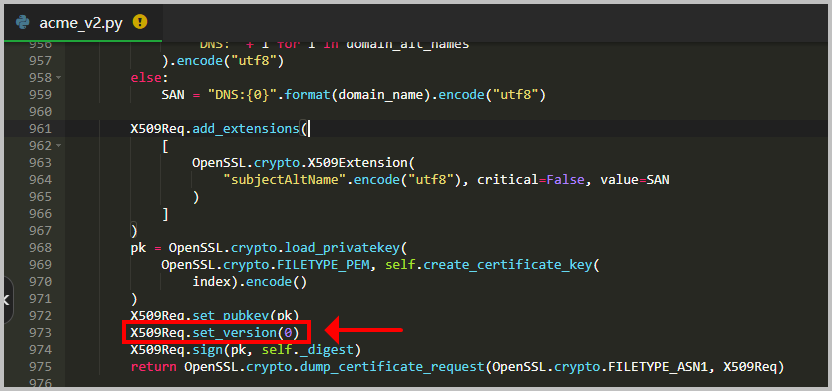Click the return statement on line 975
Screen dimensions: 832x391
point(457,367)
